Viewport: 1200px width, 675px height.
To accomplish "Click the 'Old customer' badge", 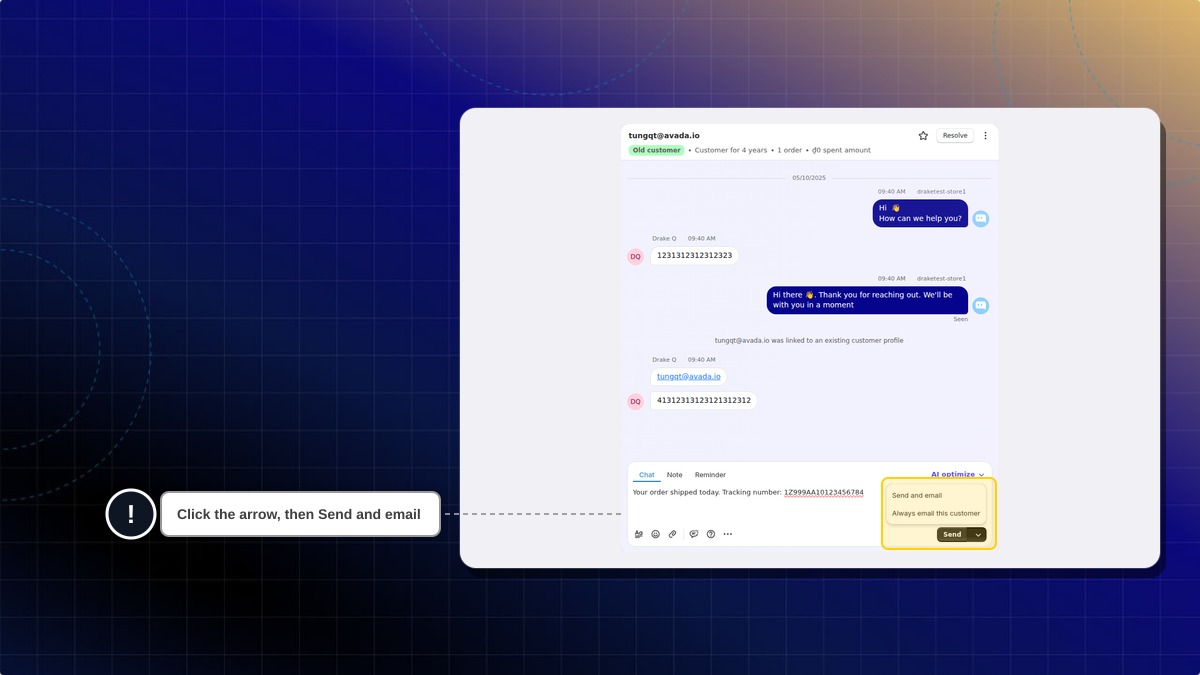I will 656,150.
